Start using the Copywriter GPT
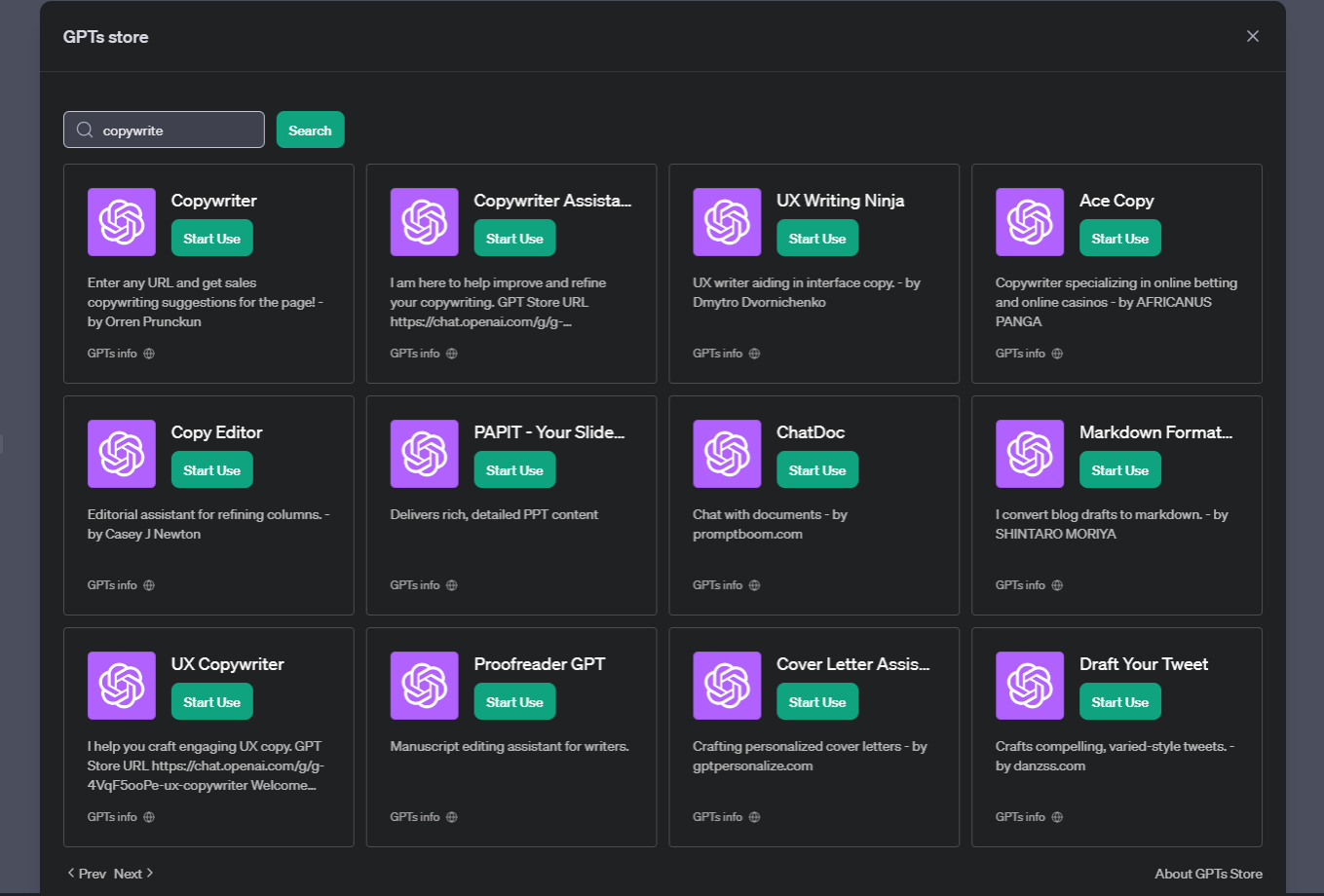This screenshot has height=896, width=1324. [x=212, y=239]
